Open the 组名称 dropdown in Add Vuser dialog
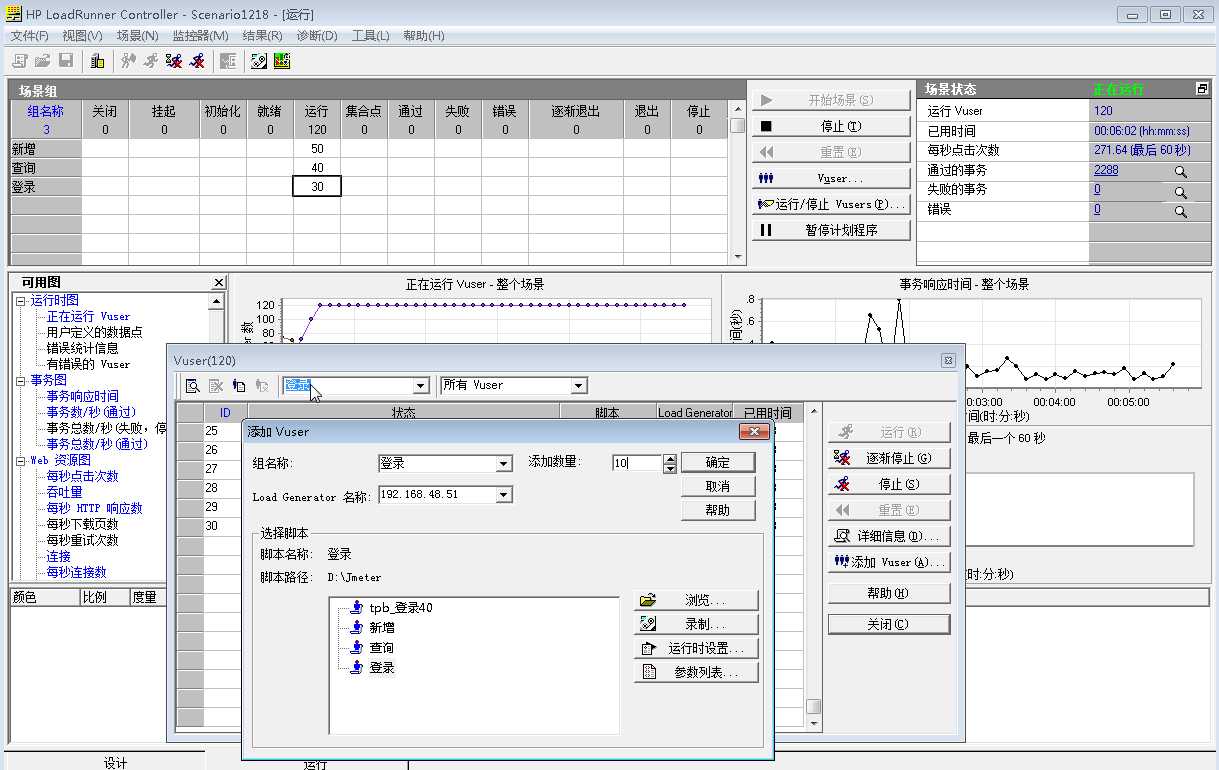The image size is (1219, 770). (x=504, y=464)
